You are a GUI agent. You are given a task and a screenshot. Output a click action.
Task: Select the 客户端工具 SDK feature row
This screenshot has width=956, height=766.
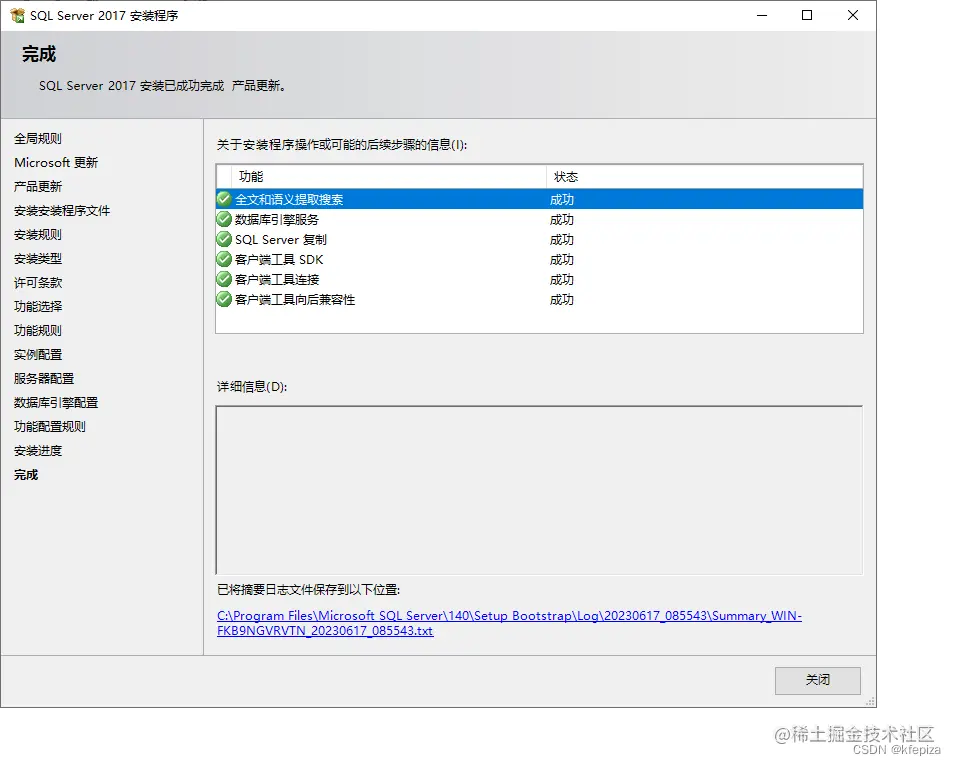(540, 259)
